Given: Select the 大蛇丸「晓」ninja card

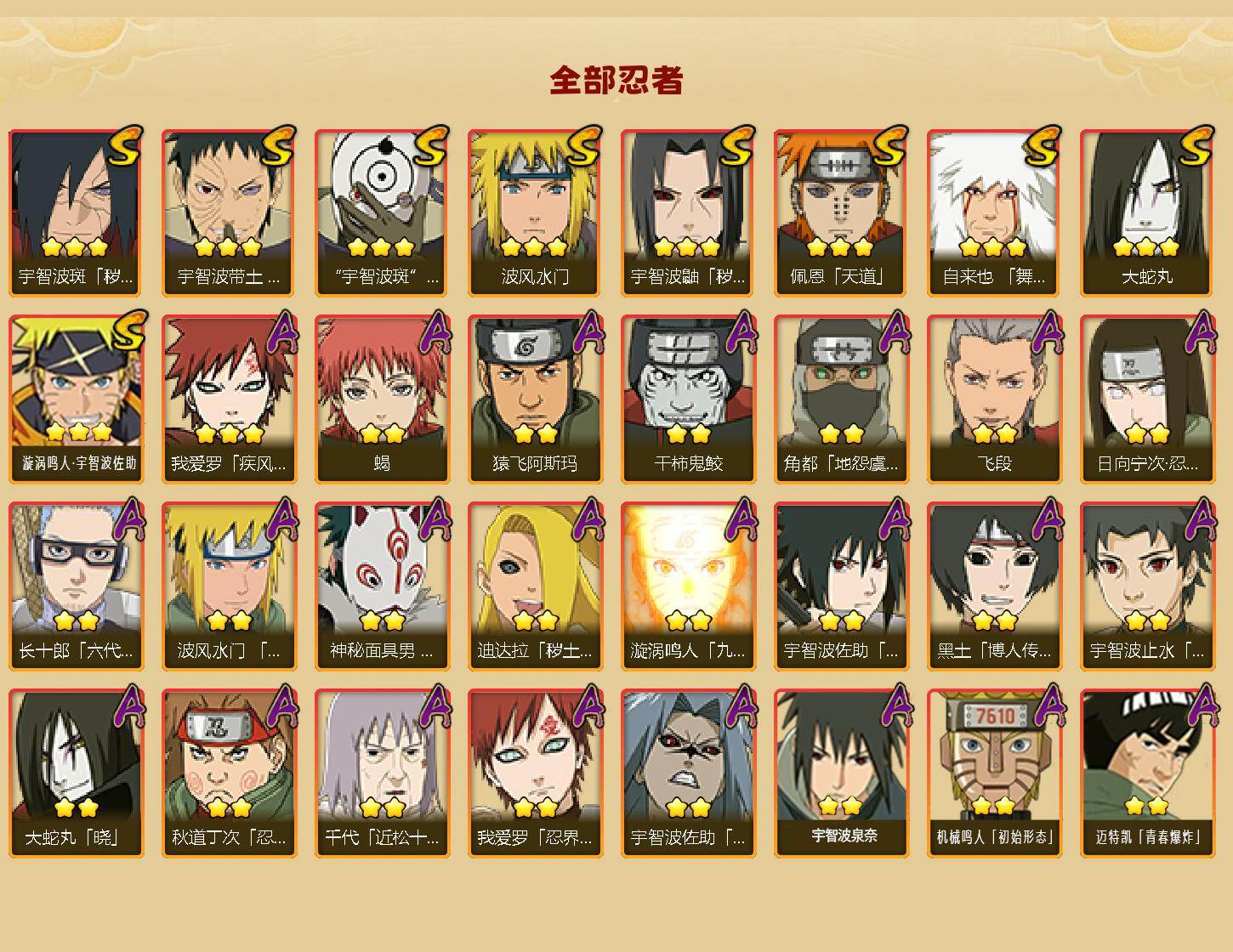Looking at the screenshot, I should tap(76, 773).
